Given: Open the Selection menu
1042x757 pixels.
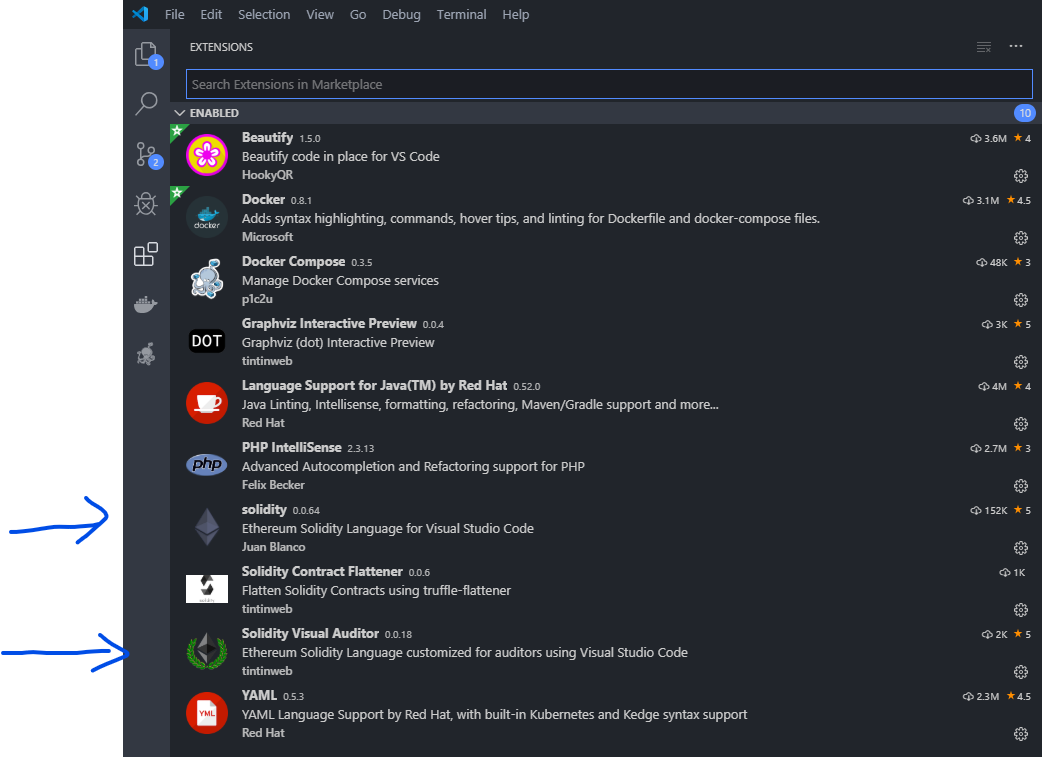Looking at the screenshot, I should pyautogui.click(x=264, y=14).
